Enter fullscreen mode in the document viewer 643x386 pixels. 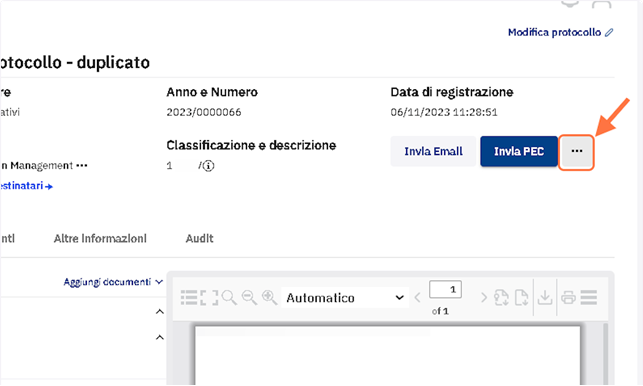pos(209,297)
